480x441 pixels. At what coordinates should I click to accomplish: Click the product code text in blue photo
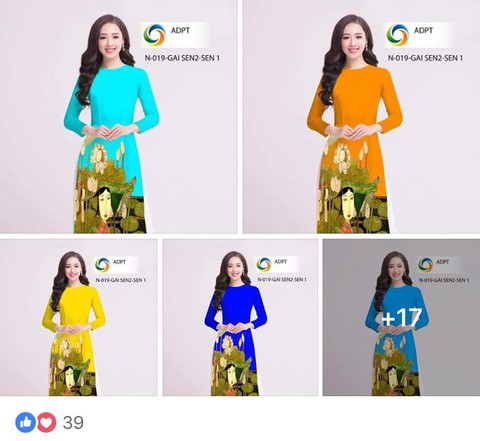point(282,279)
